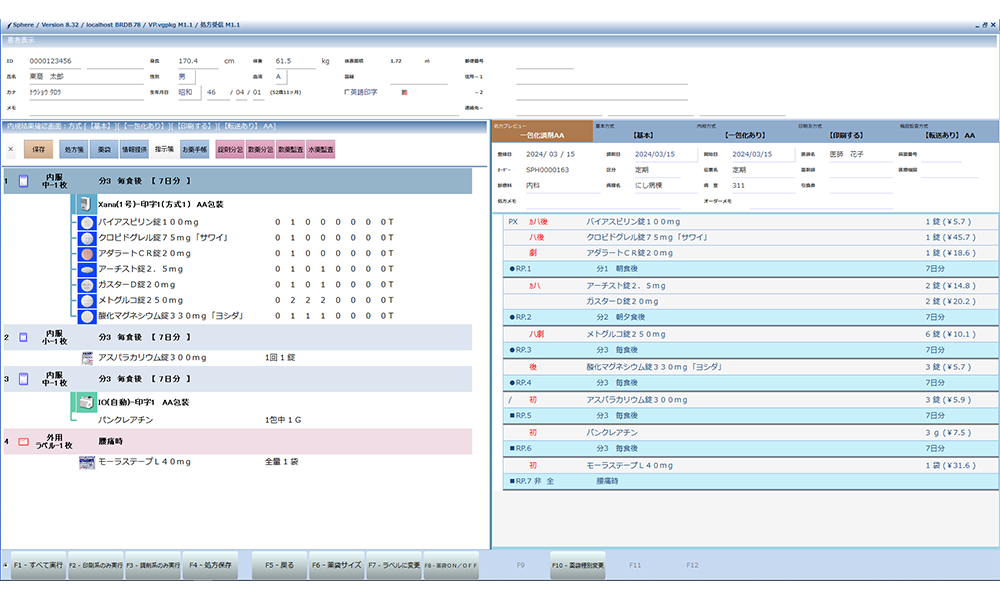This screenshot has height=600, width=1000.
Task: Click the medicine bag icon of prescription 1
Action: pos(24,181)
